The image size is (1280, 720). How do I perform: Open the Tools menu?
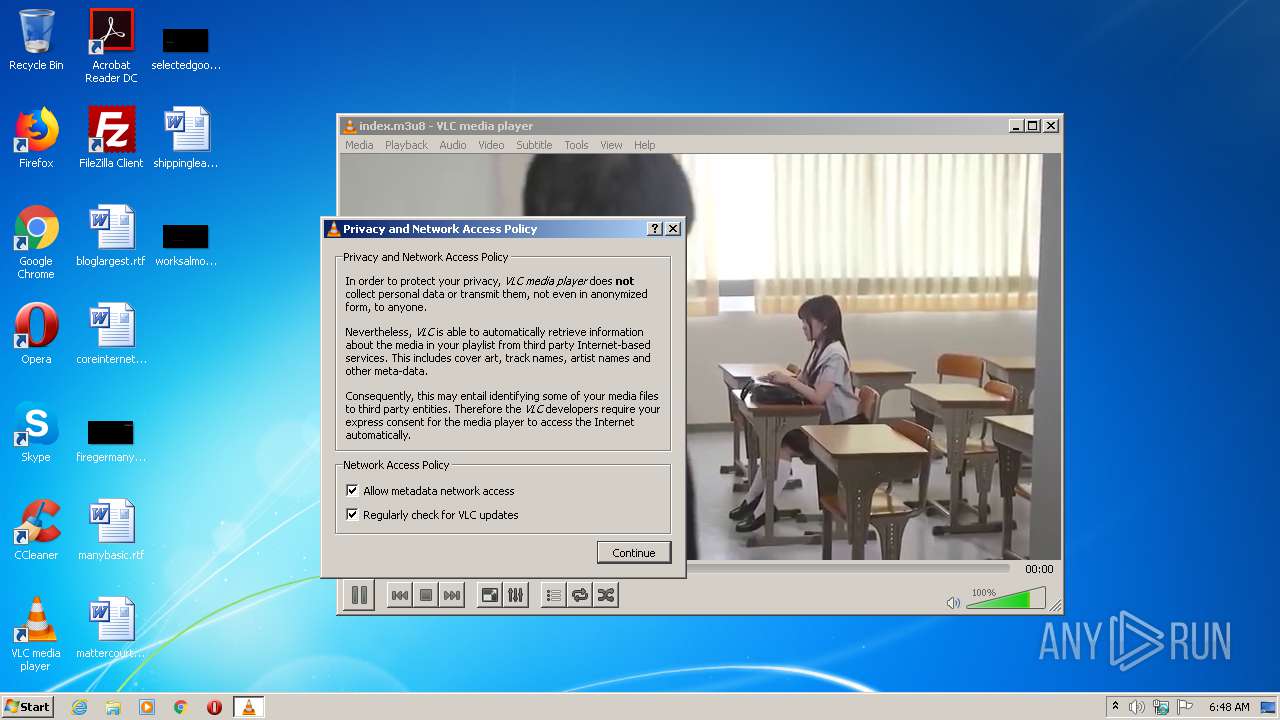coord(576,145)
